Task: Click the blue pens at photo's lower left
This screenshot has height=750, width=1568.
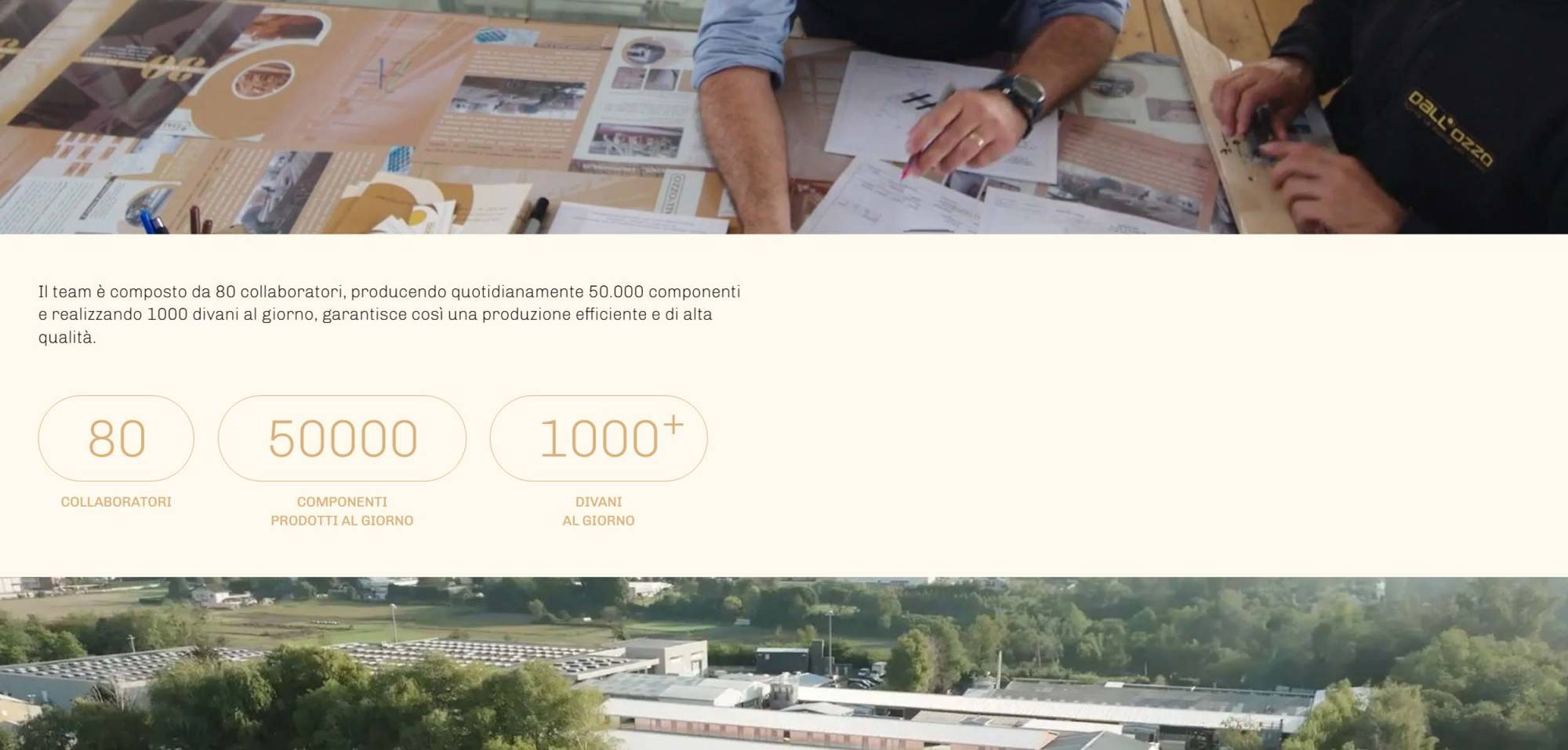Action: [153, 223]
